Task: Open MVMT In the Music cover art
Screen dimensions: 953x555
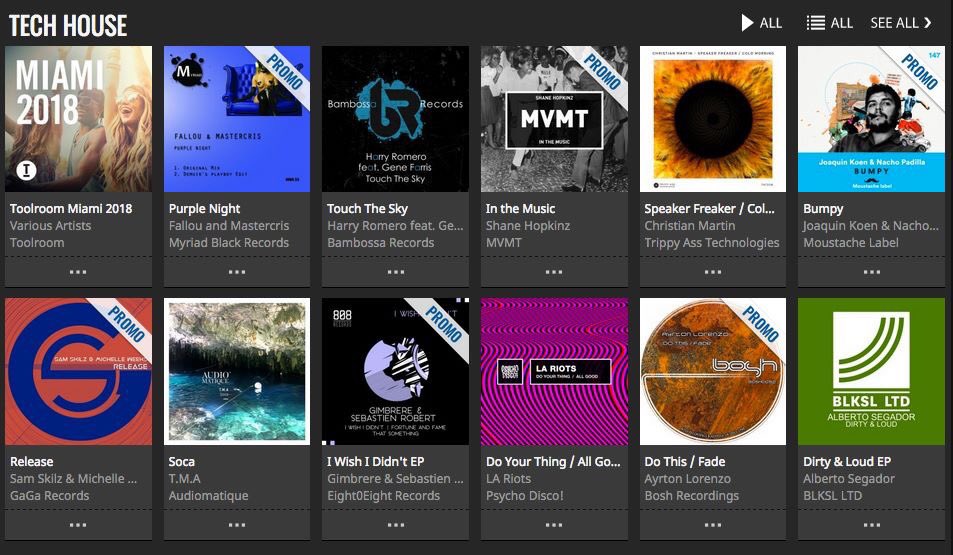Action: (554, 119)
